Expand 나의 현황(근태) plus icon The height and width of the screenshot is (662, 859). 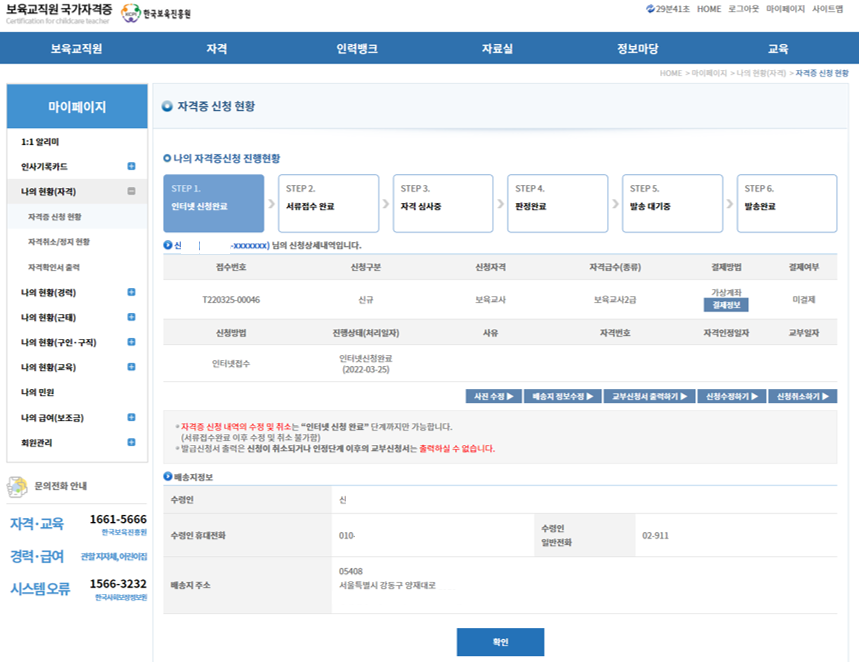[x=131, y=318]
